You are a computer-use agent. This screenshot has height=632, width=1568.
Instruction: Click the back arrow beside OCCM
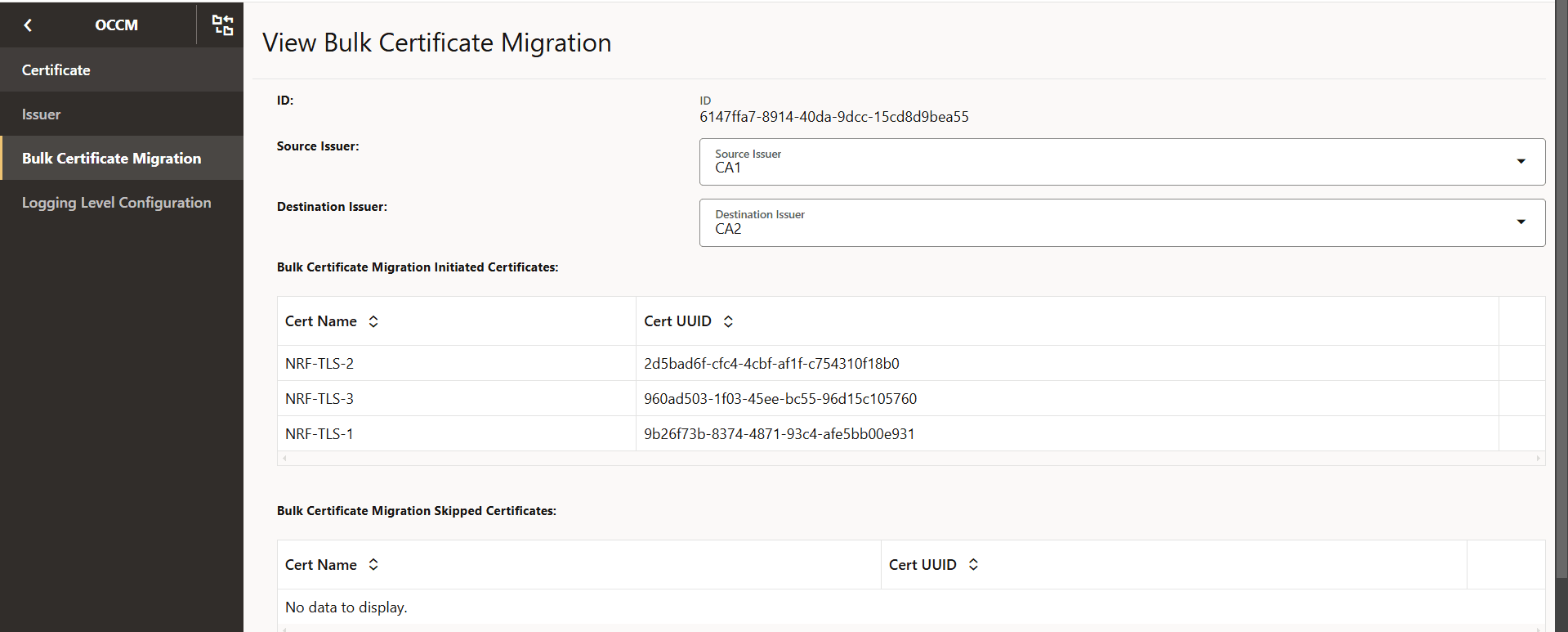pyautogui.click(x=28, y=25)
